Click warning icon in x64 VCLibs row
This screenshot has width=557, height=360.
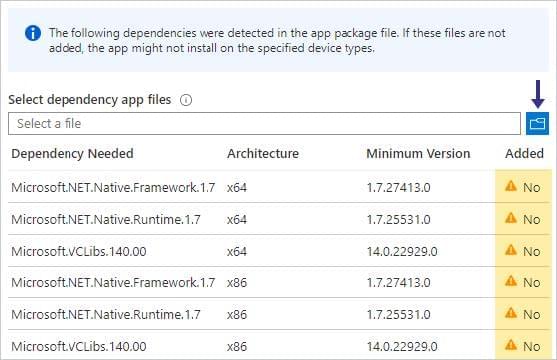pyautogui.click(x=511, y=250)
